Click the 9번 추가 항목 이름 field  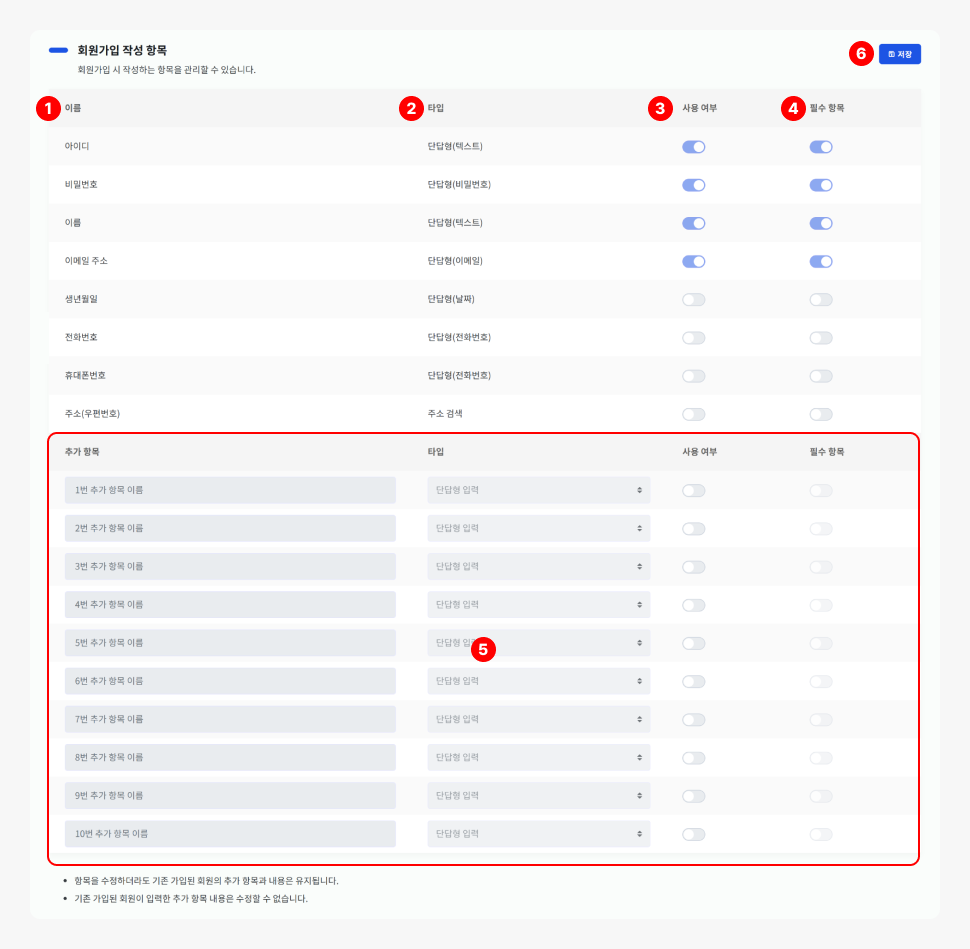[x=230, y=796]
